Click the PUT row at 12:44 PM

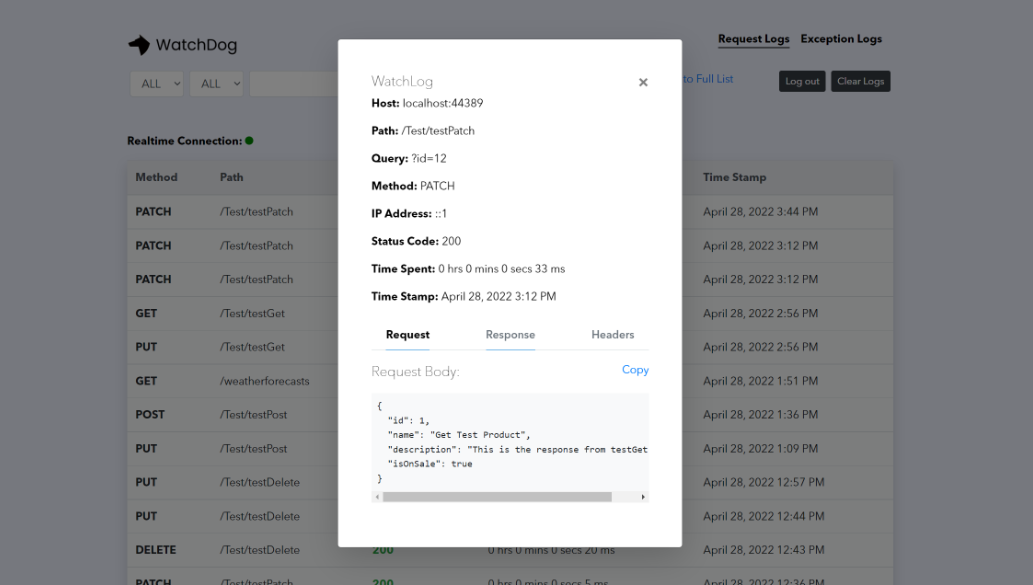(x=510, y=516)
